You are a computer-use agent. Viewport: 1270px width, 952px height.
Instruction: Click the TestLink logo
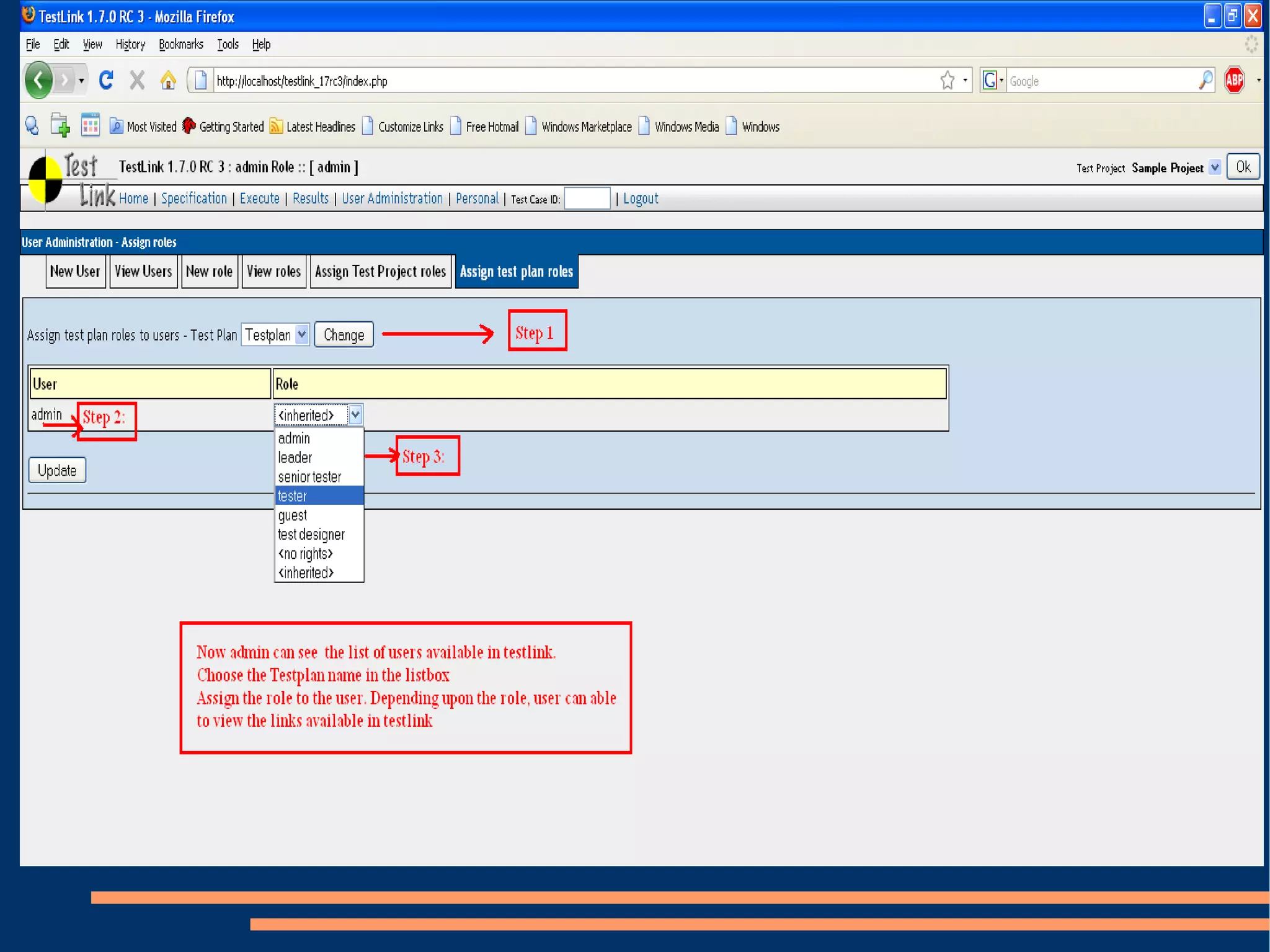tap(71, 180)
